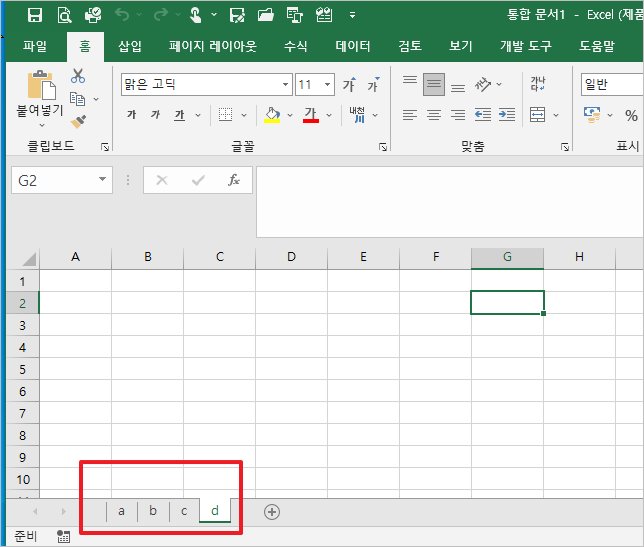
Task: Expand the font size dropdown showing 11
Action: 330,85
